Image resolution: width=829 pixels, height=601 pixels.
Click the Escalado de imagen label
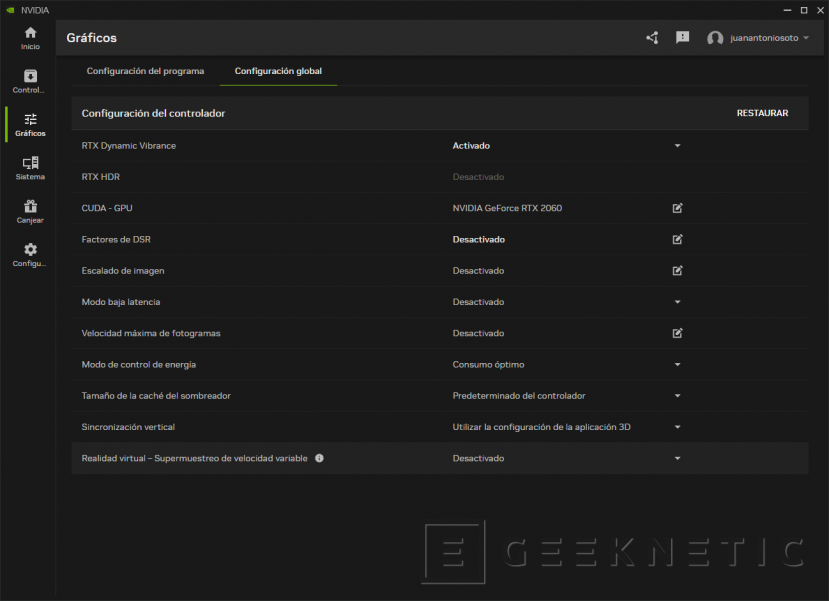coord(123,271)
